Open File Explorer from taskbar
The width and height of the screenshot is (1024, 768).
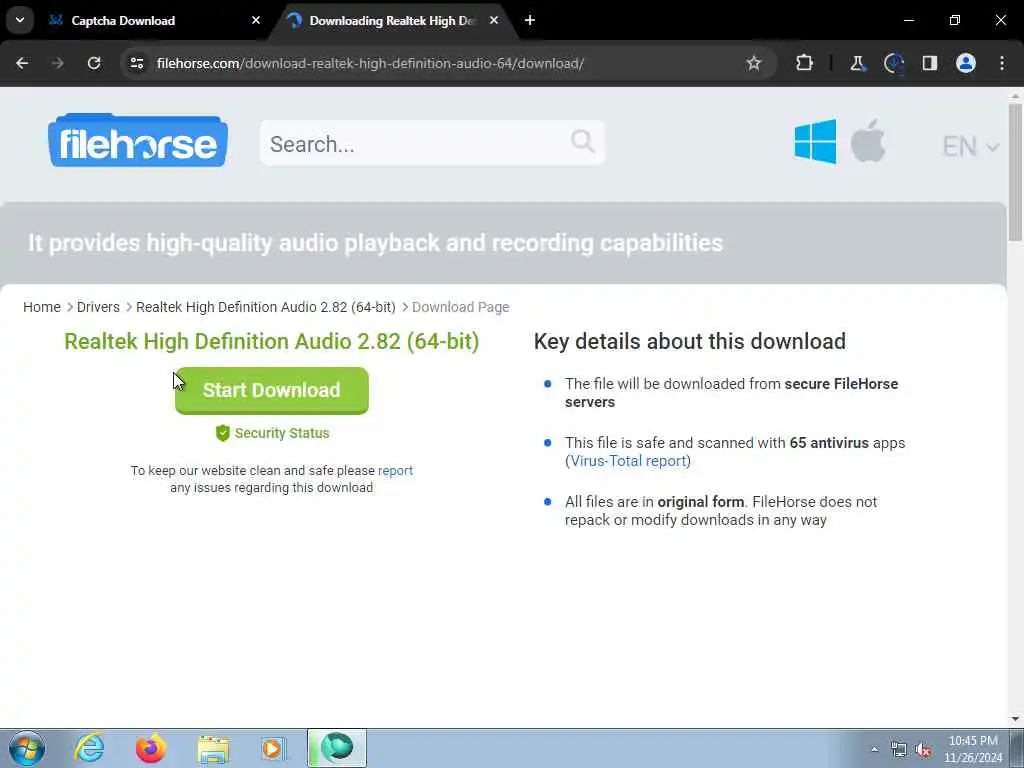pos(213,750)
